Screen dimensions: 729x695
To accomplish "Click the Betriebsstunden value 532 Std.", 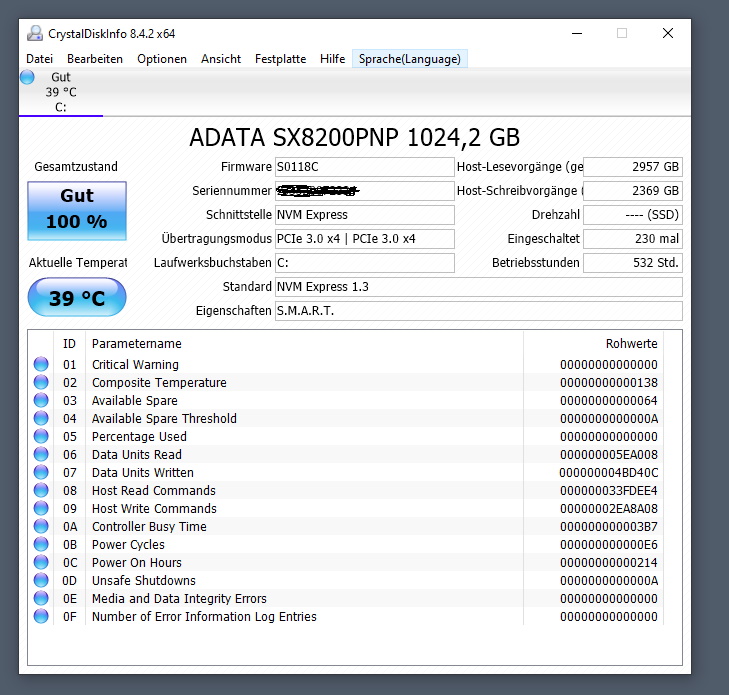I will tap(633, 263).
